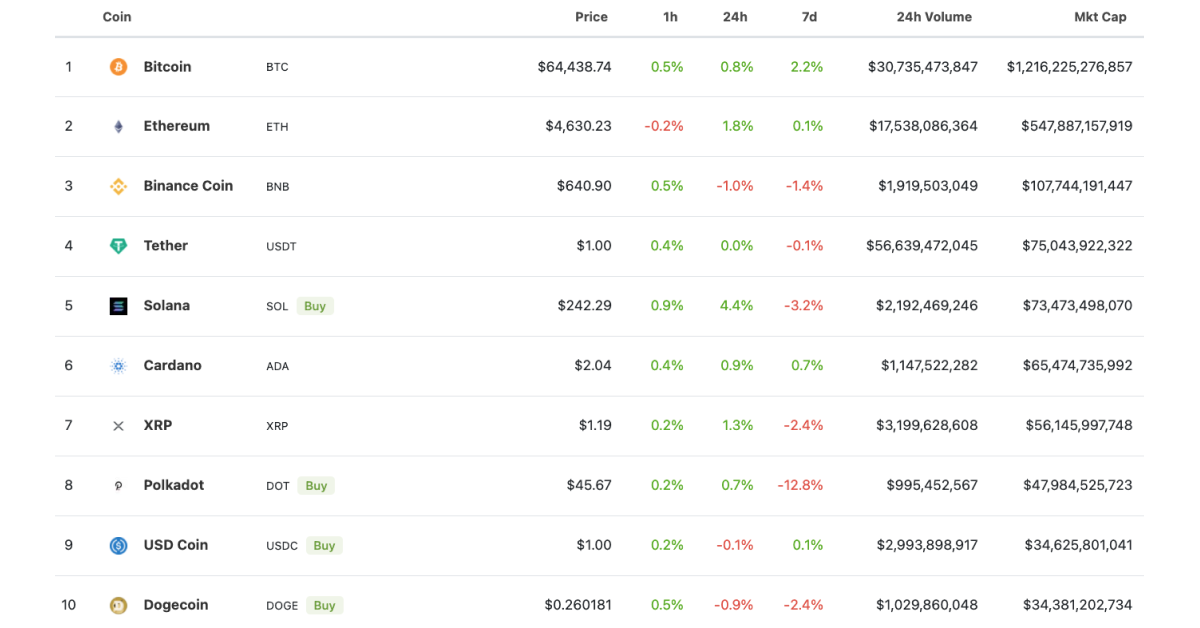
Task: Click XRP 24h volume $3,199,628,608
Action: pos(927,425)
